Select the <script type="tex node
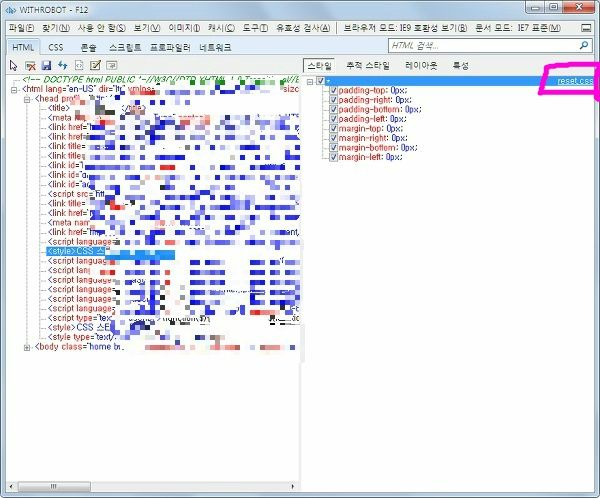 (x=79, y=318)
